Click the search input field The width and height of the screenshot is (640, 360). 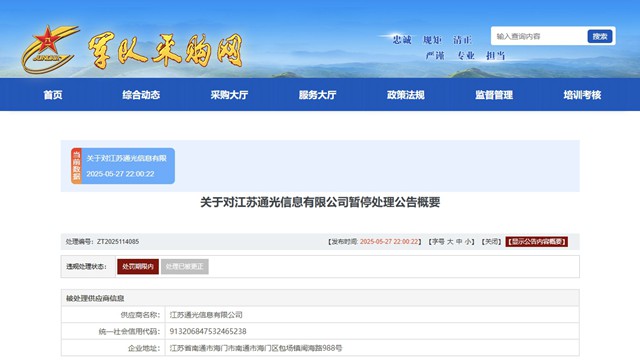pos(540,36)
